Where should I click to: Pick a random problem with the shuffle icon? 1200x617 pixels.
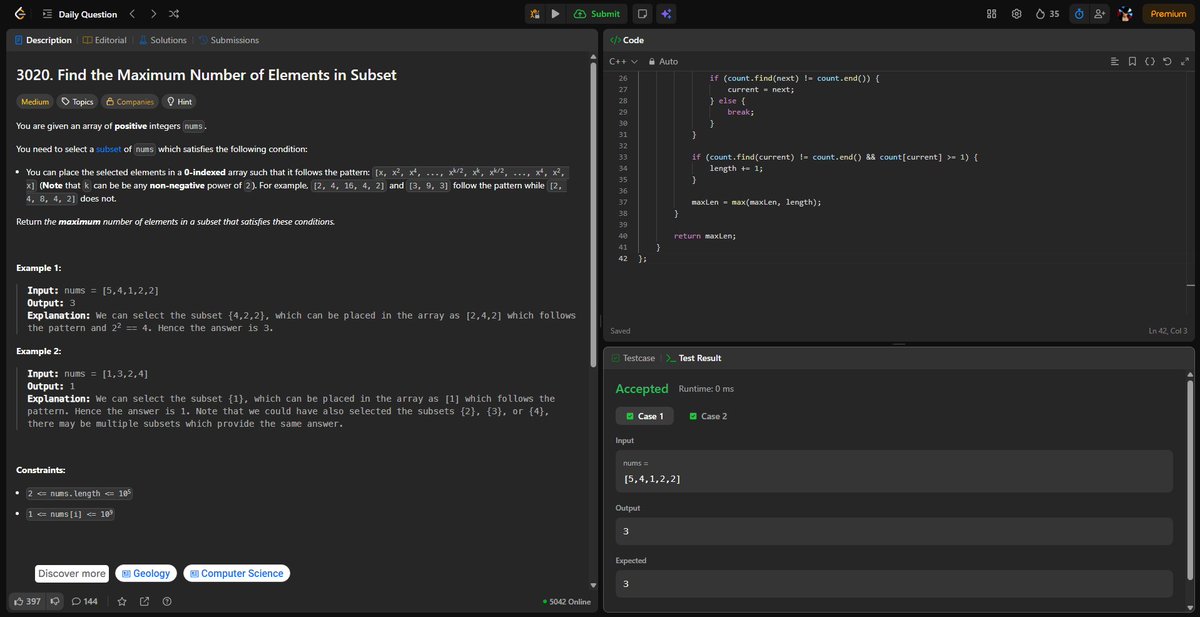coord(173,14)
